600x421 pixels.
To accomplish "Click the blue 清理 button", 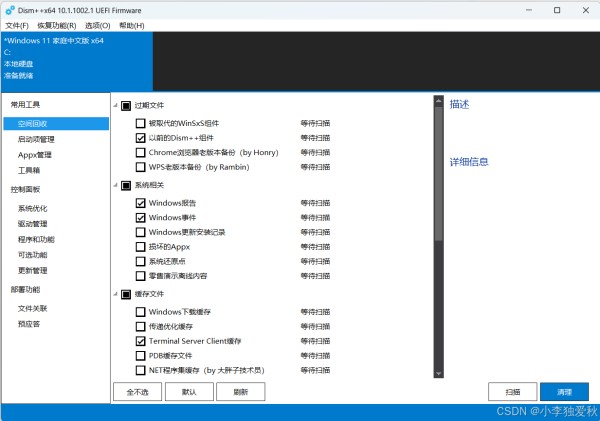I will point(564,392).
